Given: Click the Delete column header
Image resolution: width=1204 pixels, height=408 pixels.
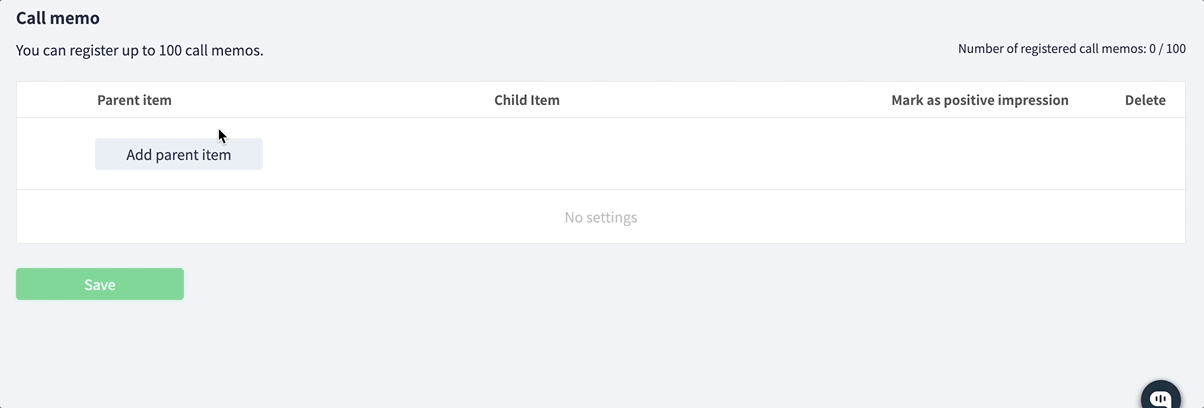Looking at the screenshot, I should tap(1145, 100).
